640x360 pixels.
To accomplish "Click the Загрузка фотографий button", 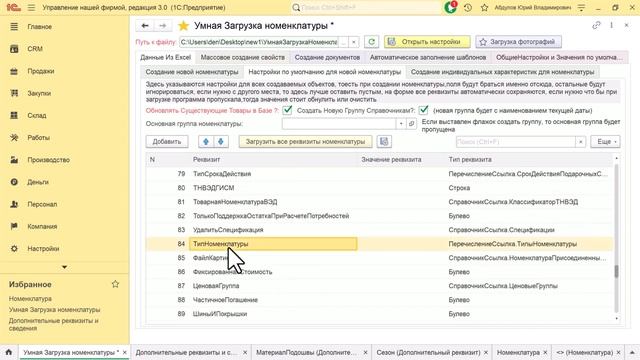I will [518, 42].
